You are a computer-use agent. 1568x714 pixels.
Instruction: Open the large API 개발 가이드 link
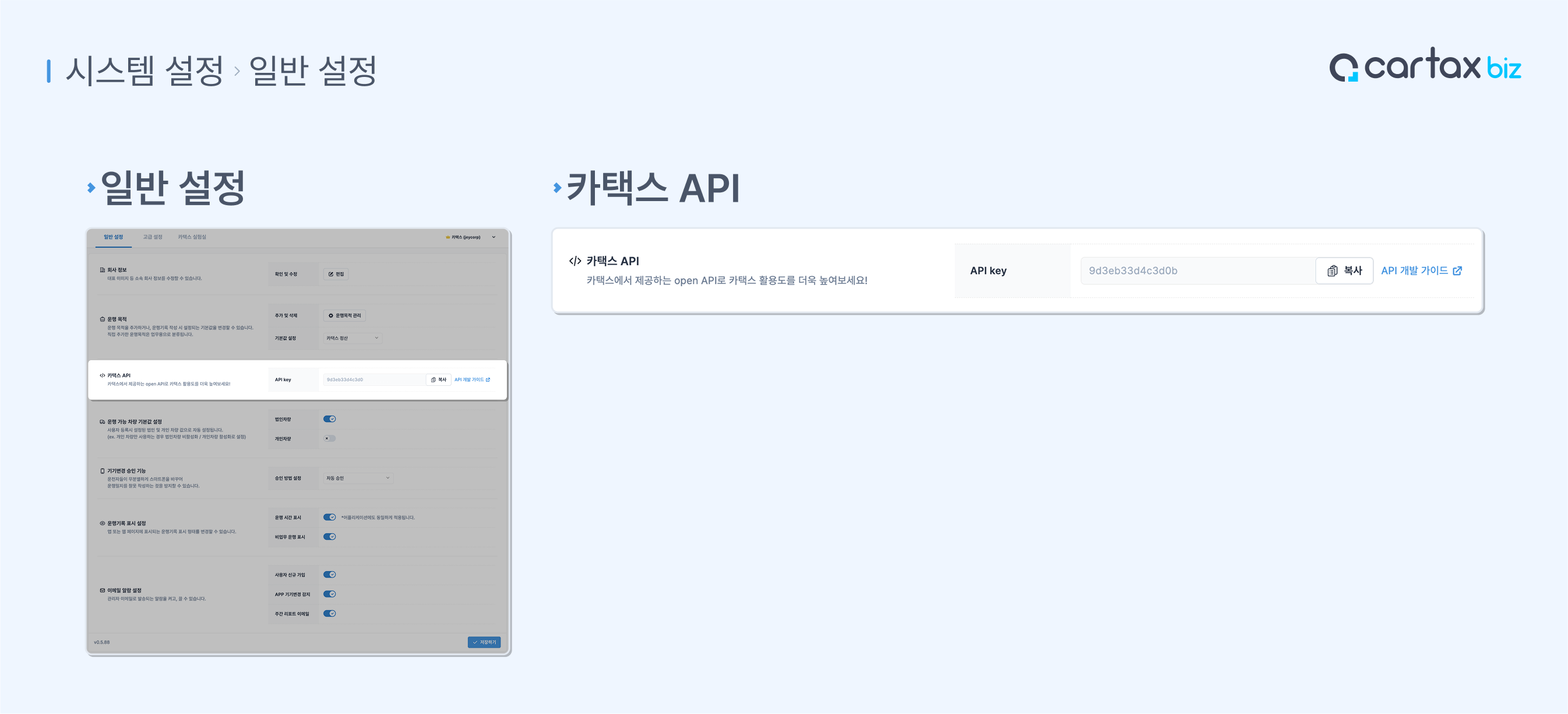pos(1421,271)
